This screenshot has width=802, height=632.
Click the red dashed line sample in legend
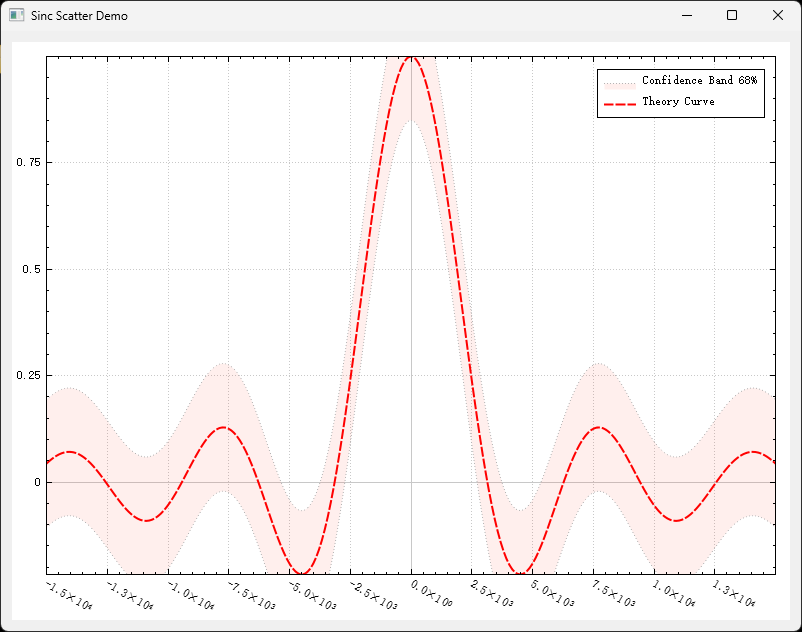point(617,101)
